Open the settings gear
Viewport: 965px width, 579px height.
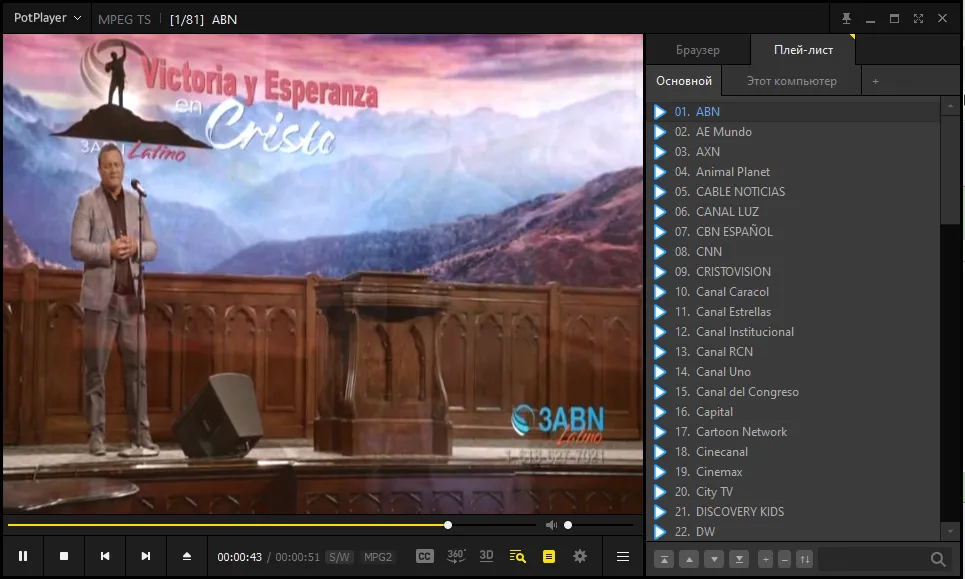[x=580, y=556]
